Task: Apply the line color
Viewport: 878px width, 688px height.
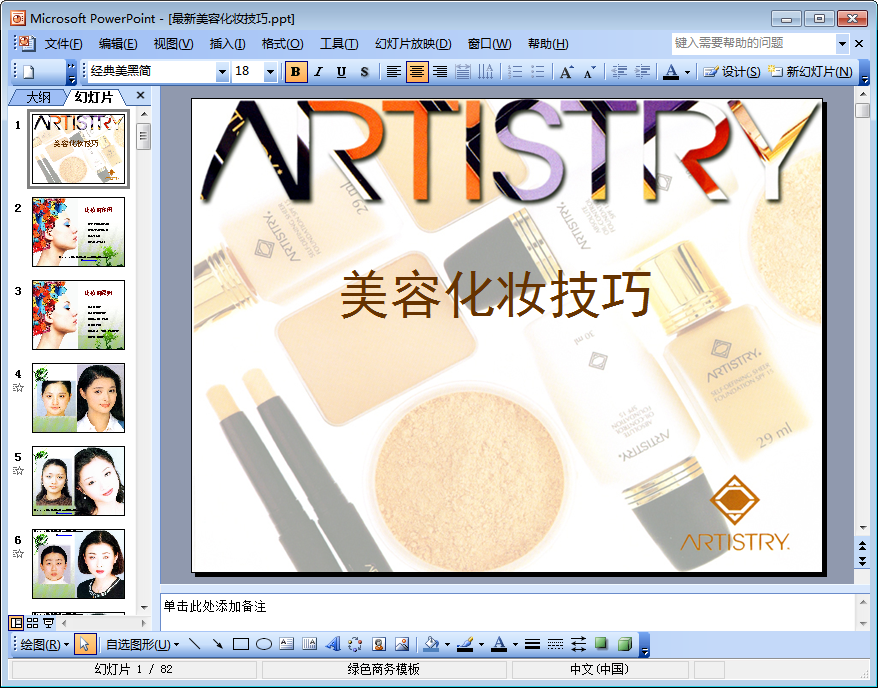Action: coord(465,644)
